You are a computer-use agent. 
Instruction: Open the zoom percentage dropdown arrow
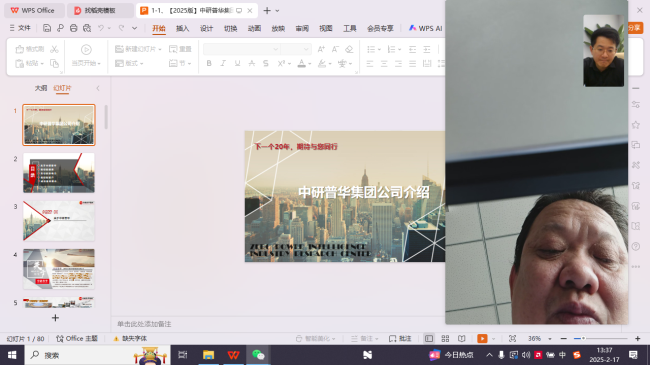pos(550,339)
